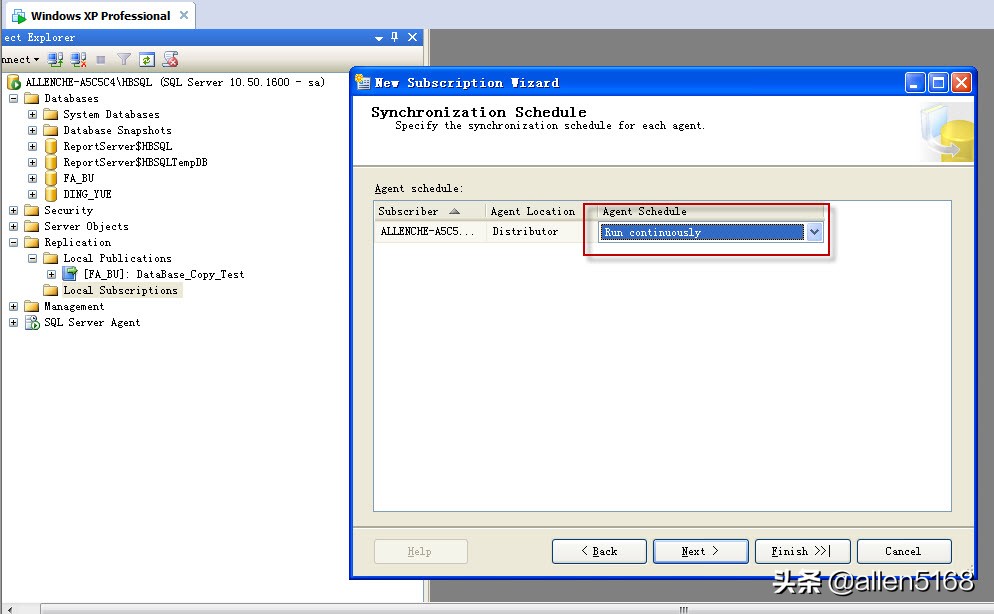This screenshot has width=994, height=614.
Task: Collapse the Replication tree node
Action: pyautogui.click(x=14, y=242)
